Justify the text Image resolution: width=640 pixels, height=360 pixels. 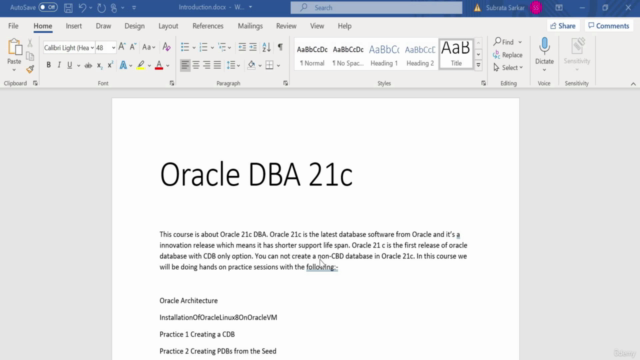click(x=217, y=65)
